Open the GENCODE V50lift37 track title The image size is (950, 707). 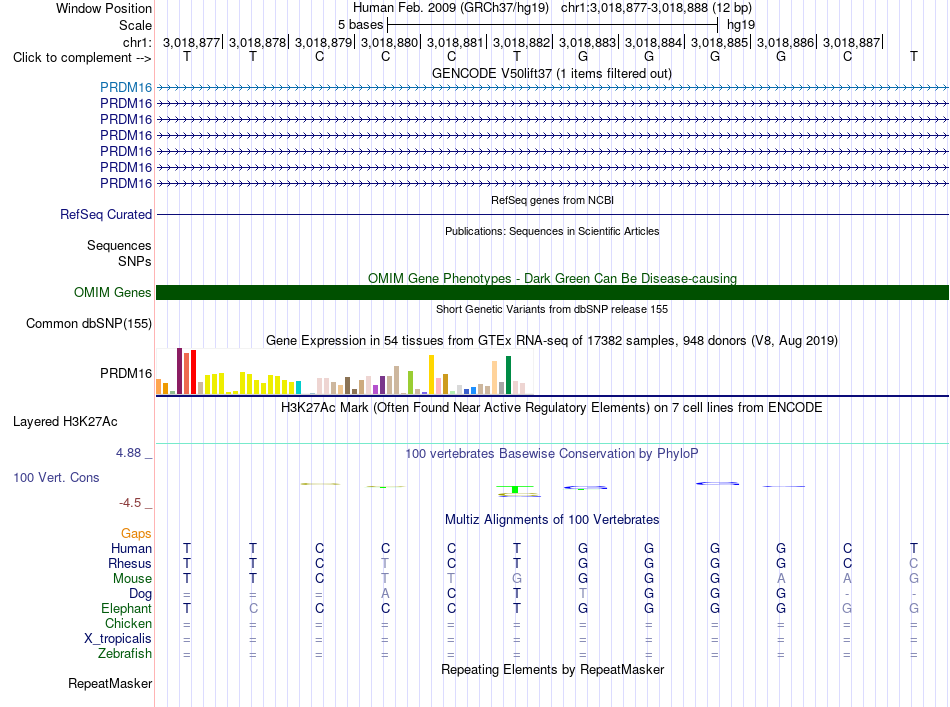[551, 73]
